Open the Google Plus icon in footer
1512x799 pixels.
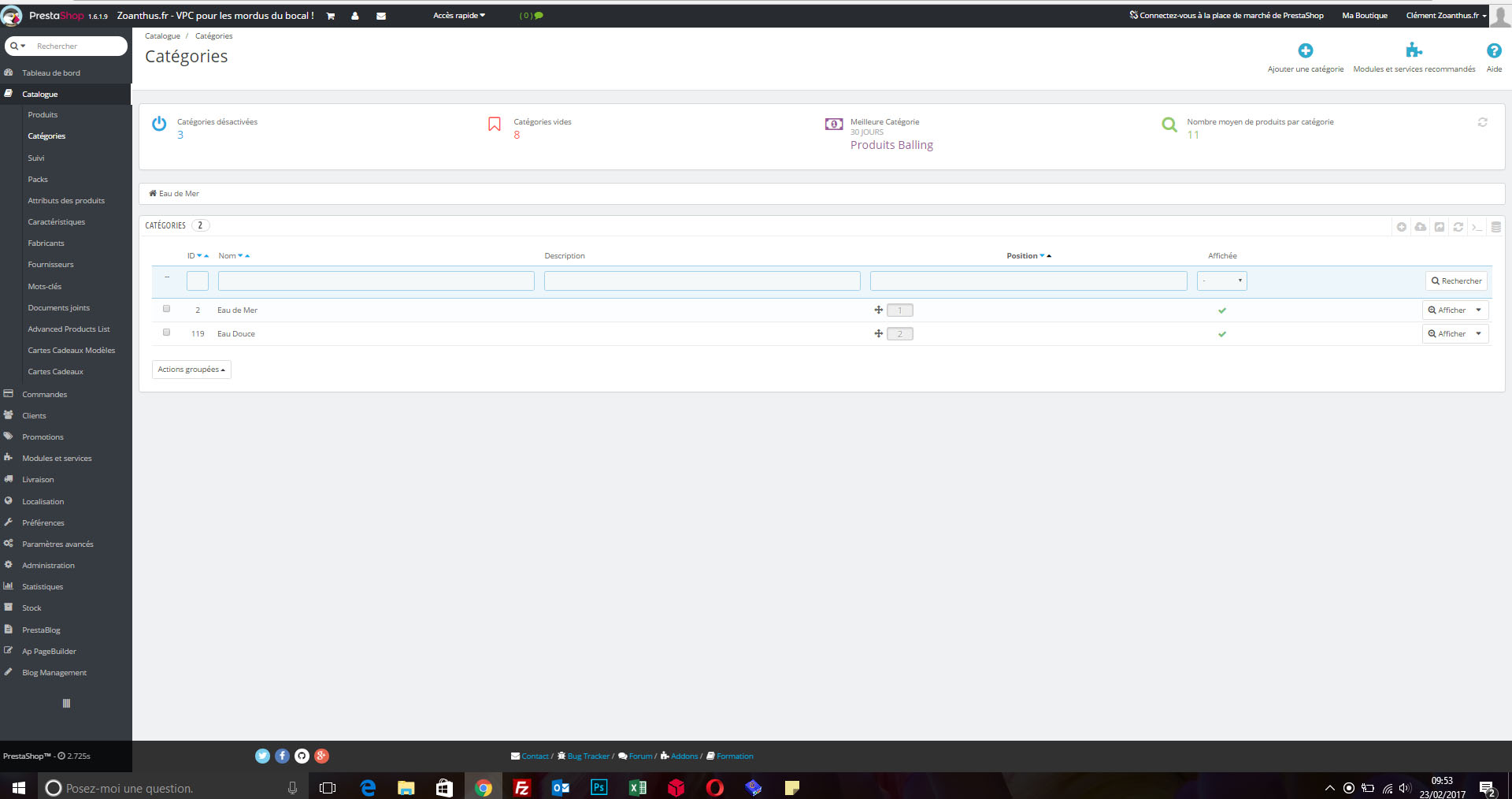pos(321,756)
